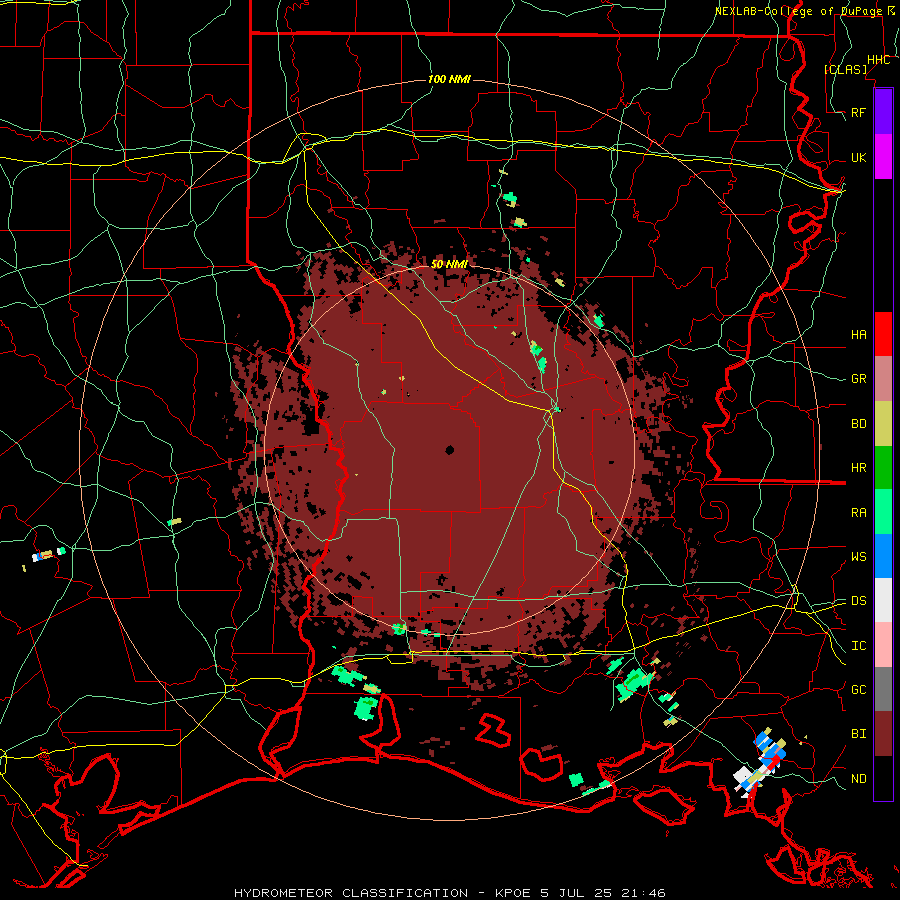
Task: Click the "RF" legend label
Action: pos(858,112)
